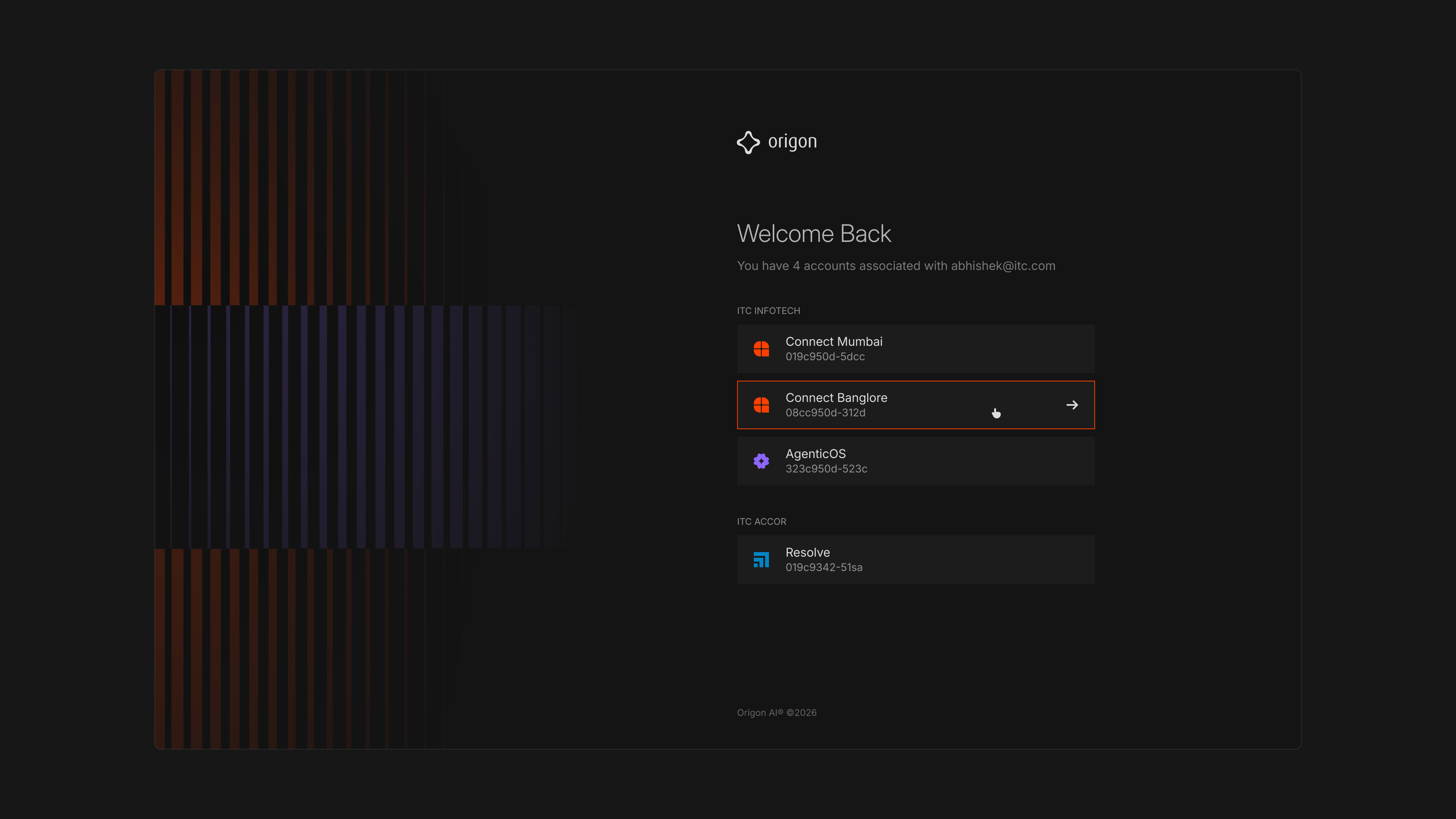
Task: Click the orange Connect Mumbai icon
Action: (x=761, y=349)
